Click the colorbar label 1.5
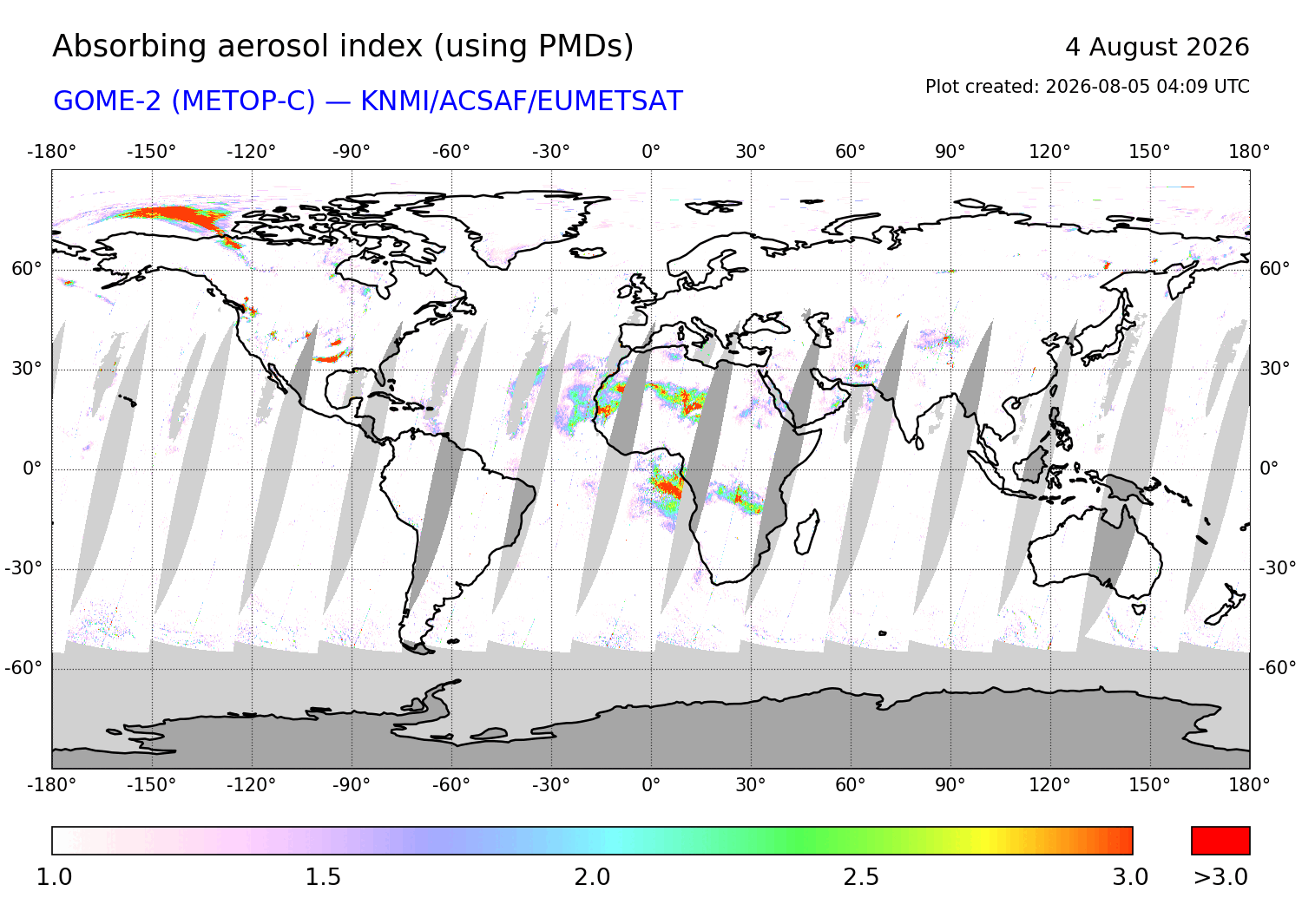Screen dimensions: 1302x924 click(x=323, y=877)
